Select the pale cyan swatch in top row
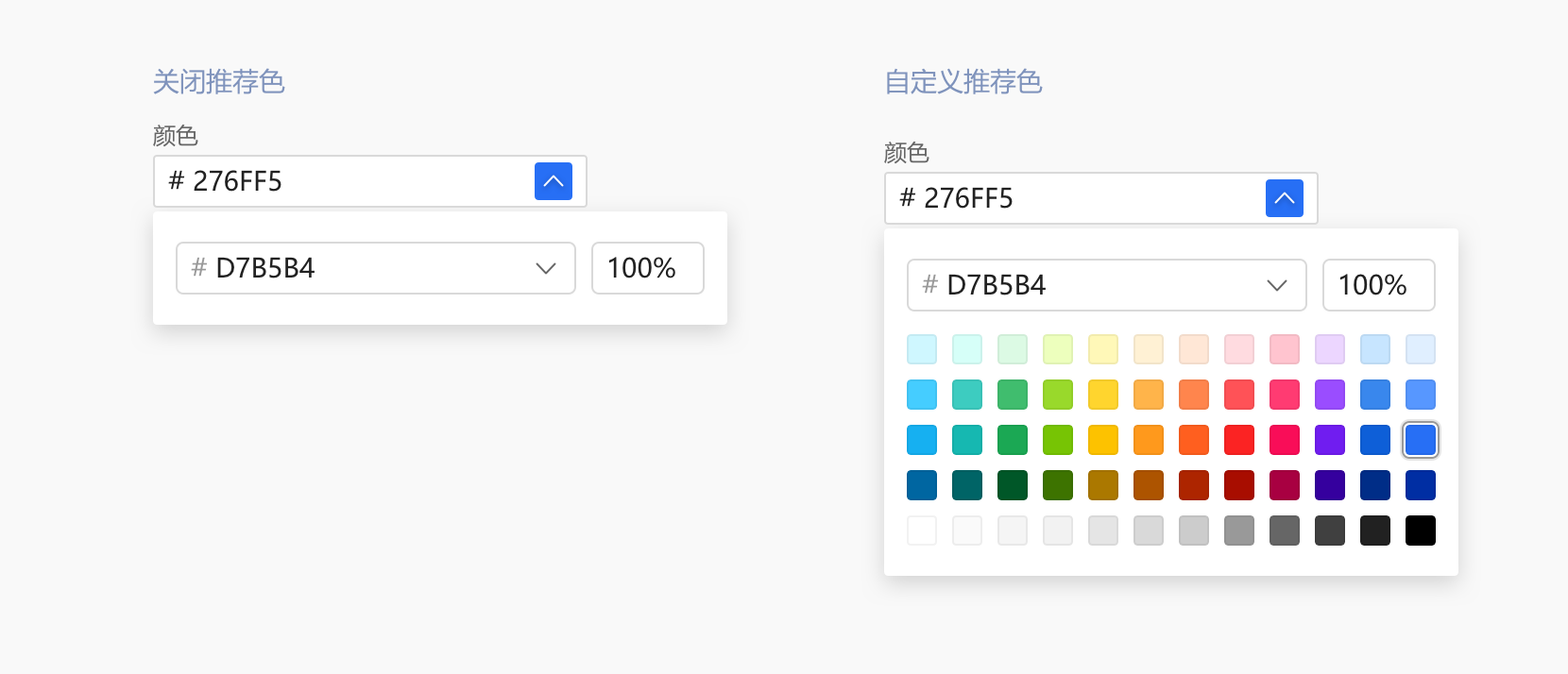The width and height of the screenshot is (1568, 674). 922,349
